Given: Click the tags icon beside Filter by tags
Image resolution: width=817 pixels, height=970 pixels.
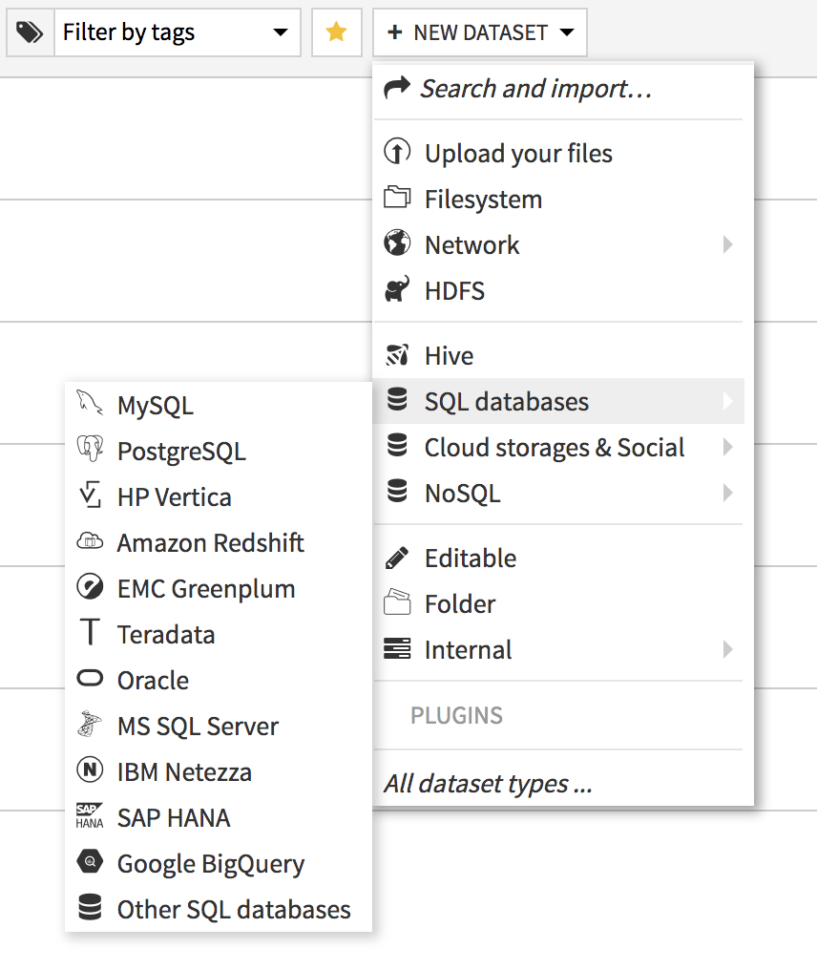Looking at the screenshot, I should click(x=30, y=32).
